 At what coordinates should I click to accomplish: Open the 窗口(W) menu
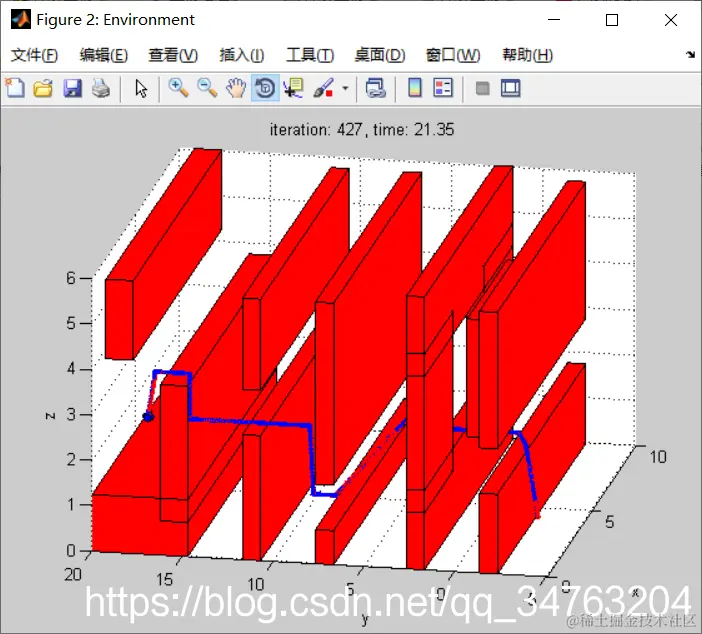(453, 55)
